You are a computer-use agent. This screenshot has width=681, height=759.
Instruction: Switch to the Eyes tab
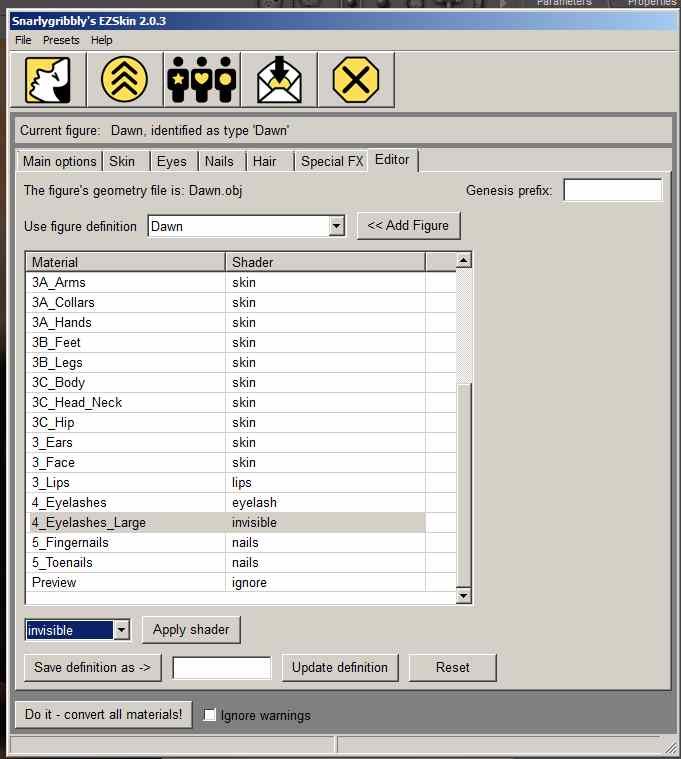pos(172,162)
